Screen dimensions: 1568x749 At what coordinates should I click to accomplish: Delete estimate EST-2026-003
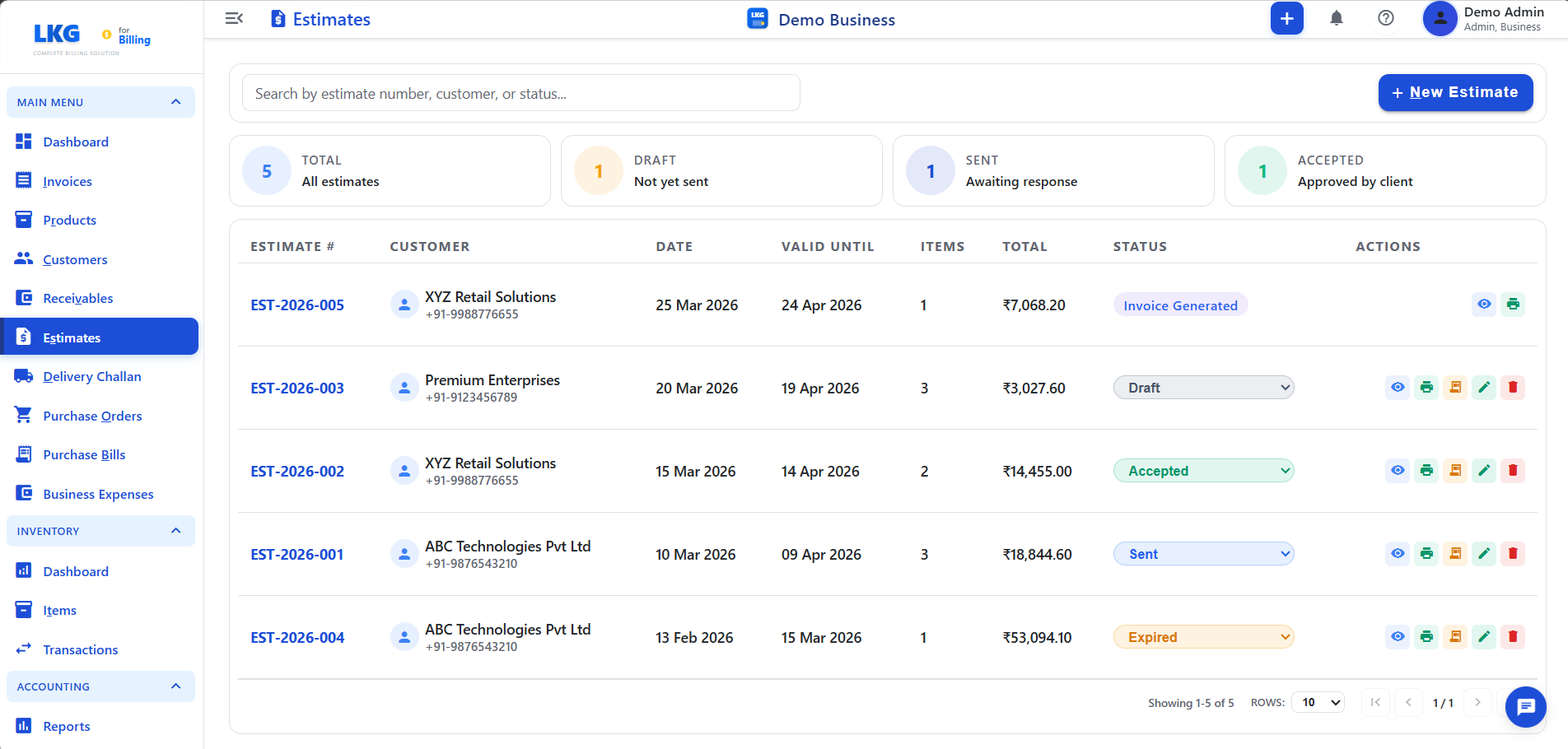point(1513,388)
